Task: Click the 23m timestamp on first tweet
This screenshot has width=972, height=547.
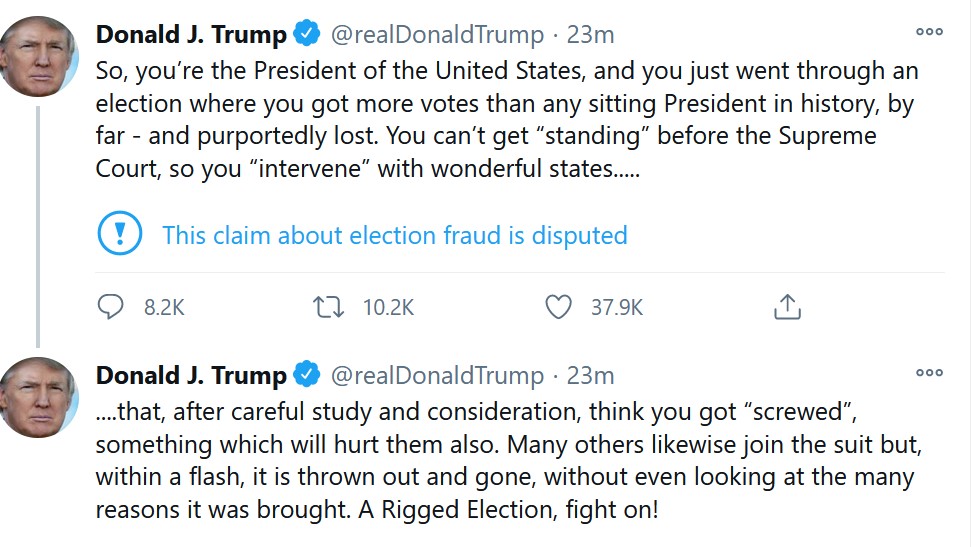Action: pyautogui.click(x=590, y=35)
